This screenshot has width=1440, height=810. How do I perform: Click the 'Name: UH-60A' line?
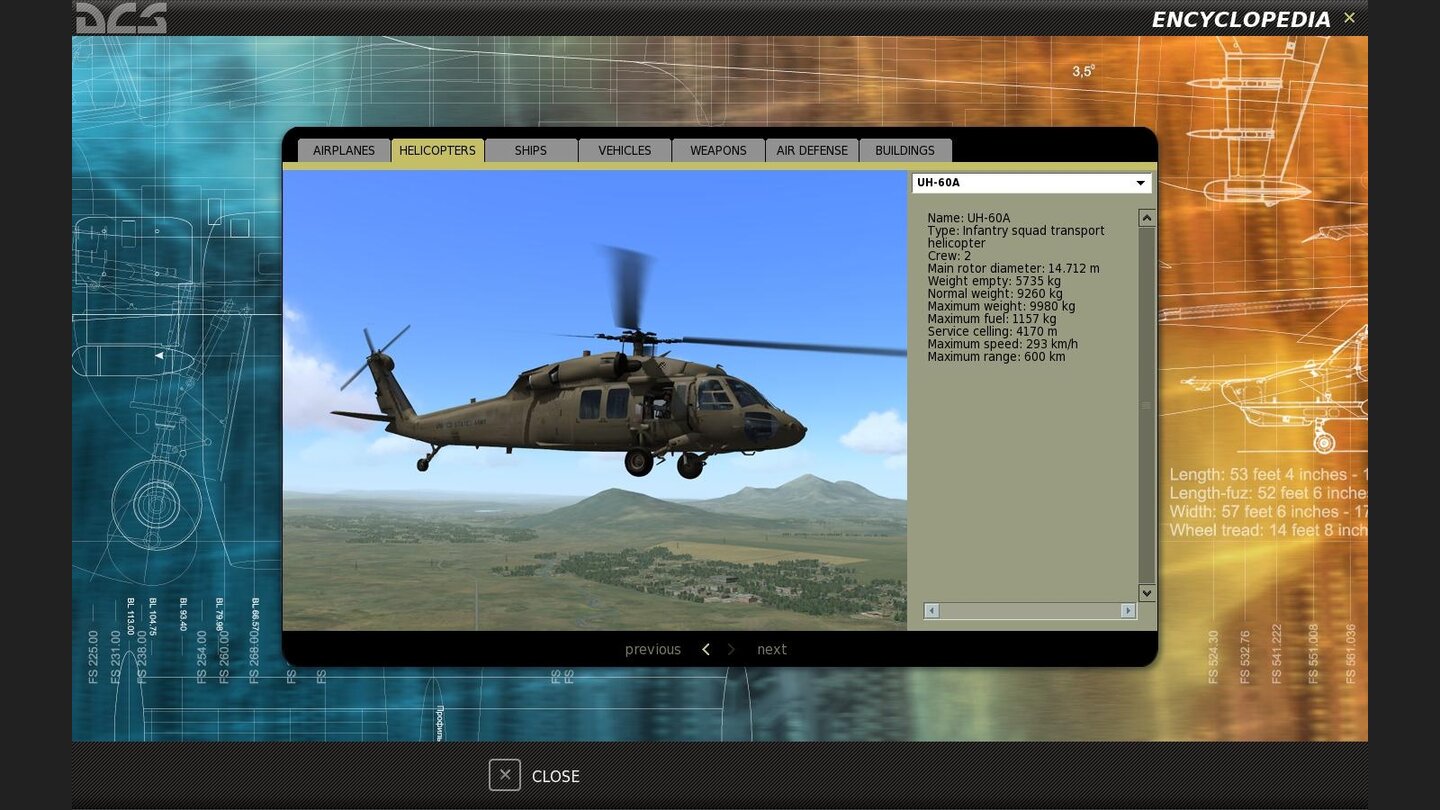click(x=968, y=218)
